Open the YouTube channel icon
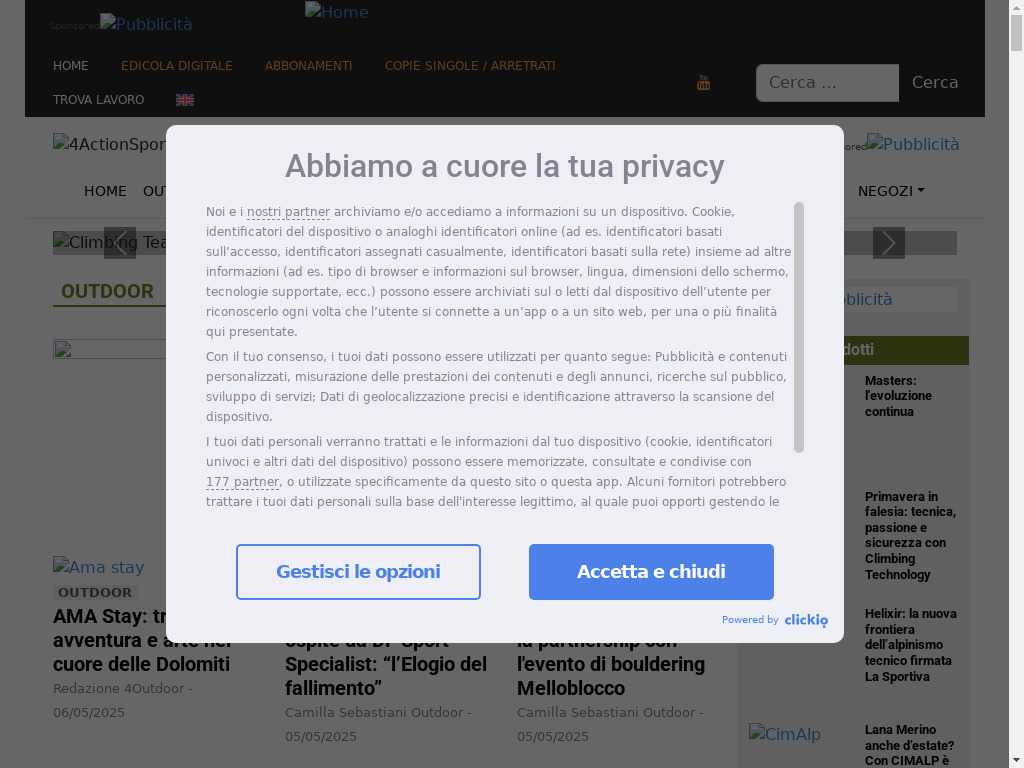The width and height of the screenshot is (1024, 768). (703, 83)
